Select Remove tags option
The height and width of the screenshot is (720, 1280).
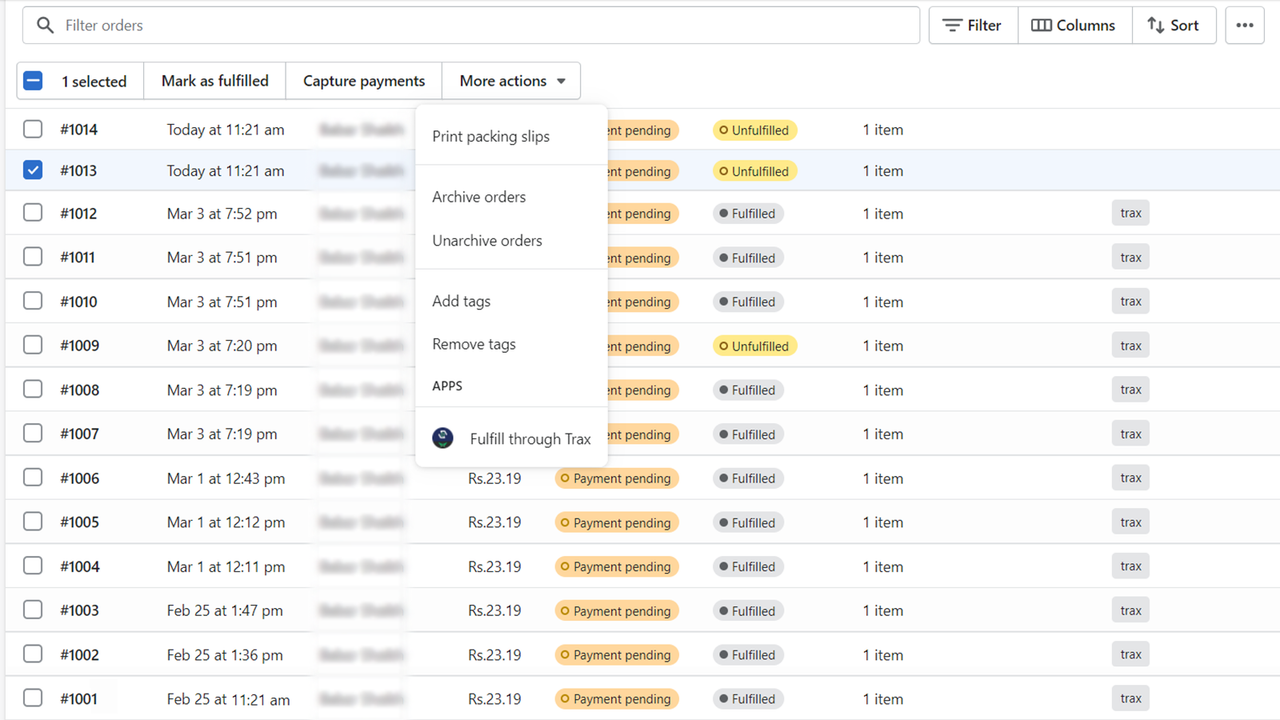(x=511, y=344)
